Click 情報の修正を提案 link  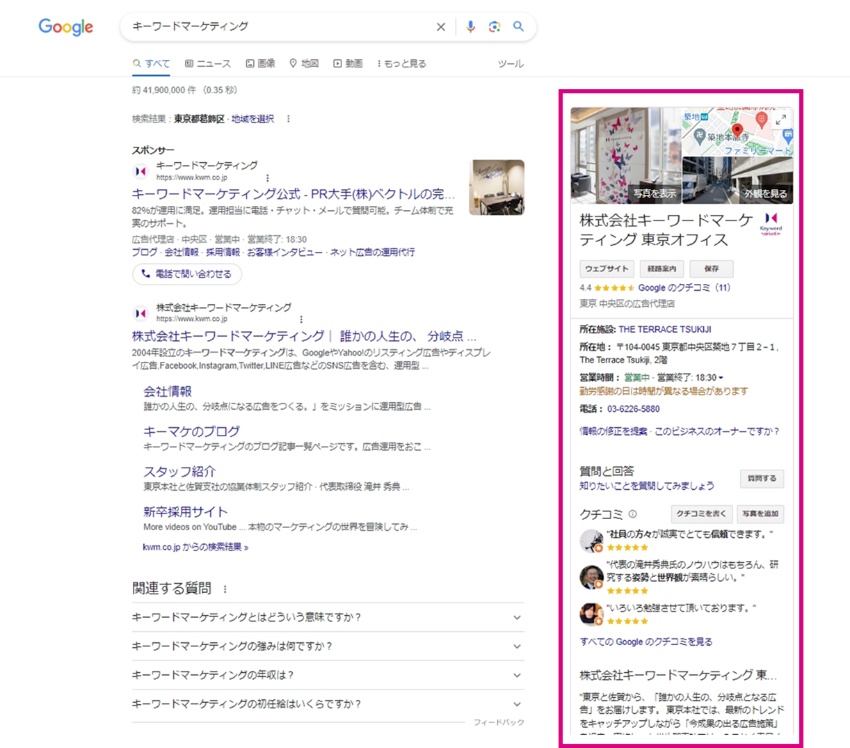coord(613,431)
